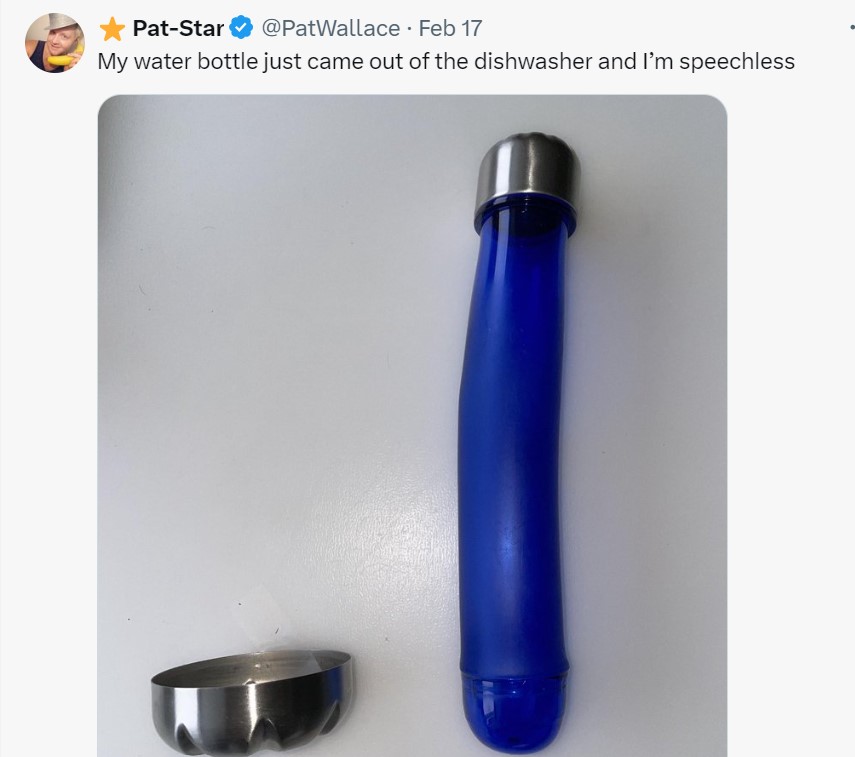
Task: Click the word "speechless" in the tweet
Action: pos(743,61)
